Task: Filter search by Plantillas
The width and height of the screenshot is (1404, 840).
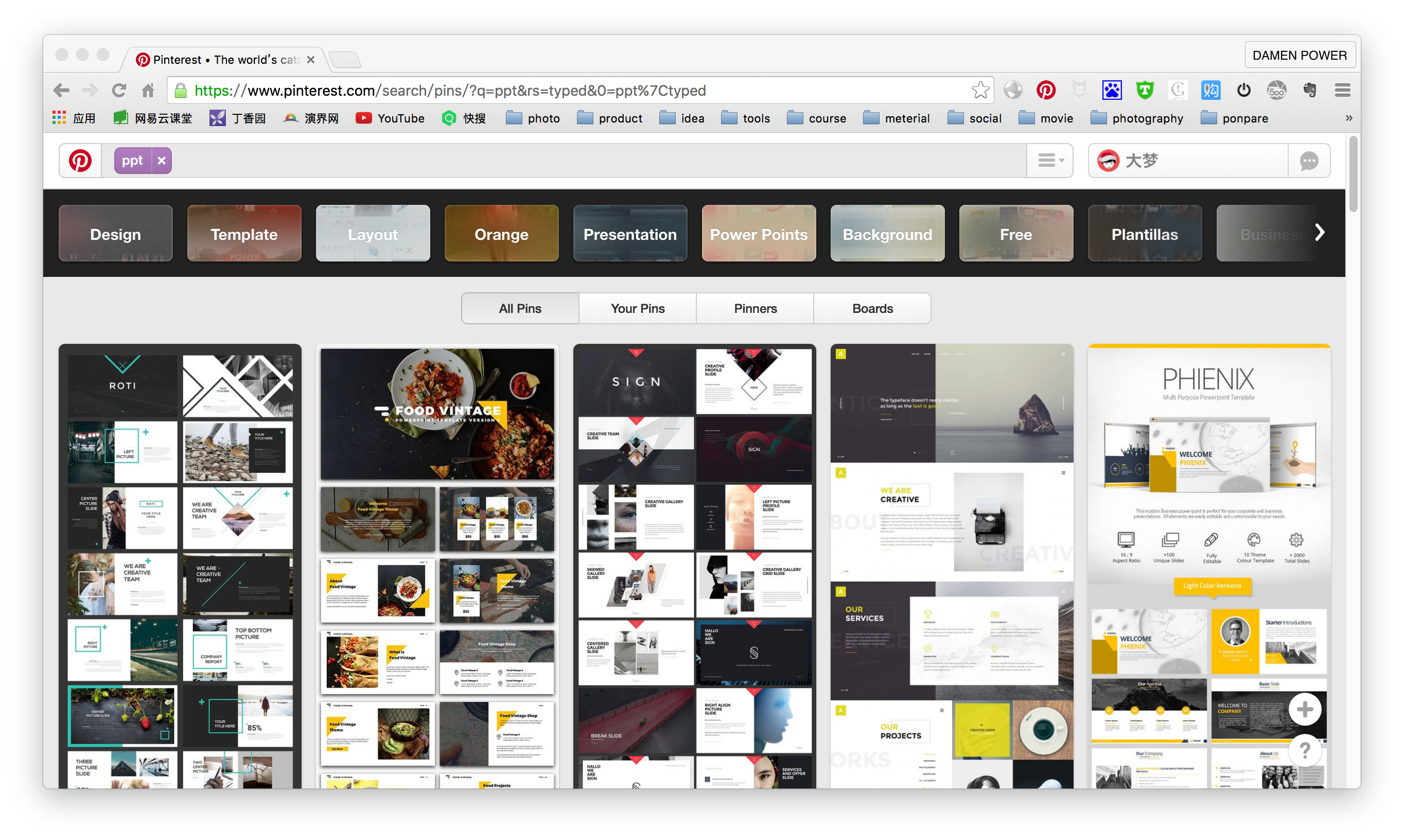Action: [x=1145, y=233]
